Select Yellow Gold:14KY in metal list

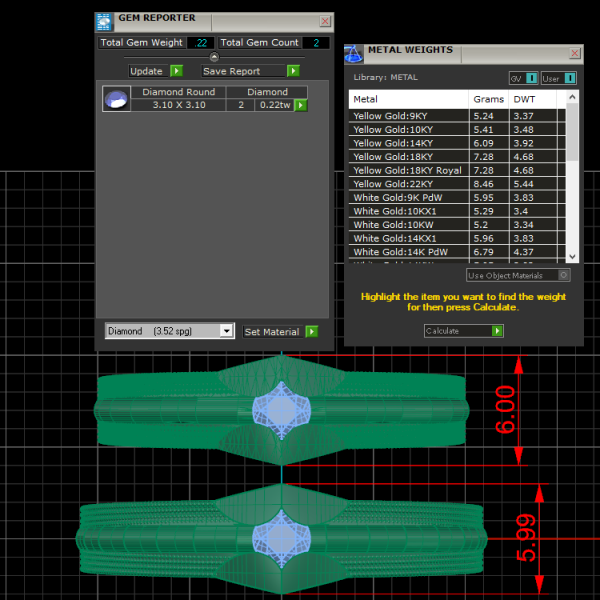(x=410, y=143)
